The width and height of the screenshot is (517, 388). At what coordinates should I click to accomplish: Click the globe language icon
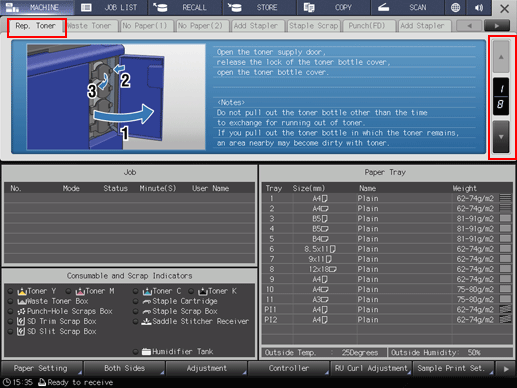tap(455, 7)
